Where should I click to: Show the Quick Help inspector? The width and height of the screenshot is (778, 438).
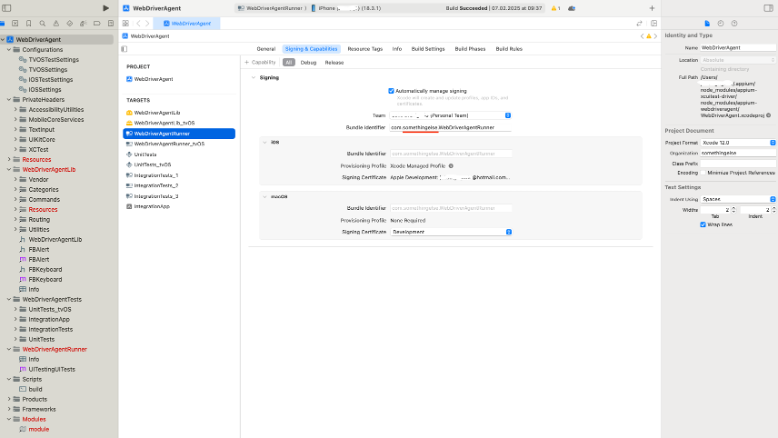pos(734,23)
